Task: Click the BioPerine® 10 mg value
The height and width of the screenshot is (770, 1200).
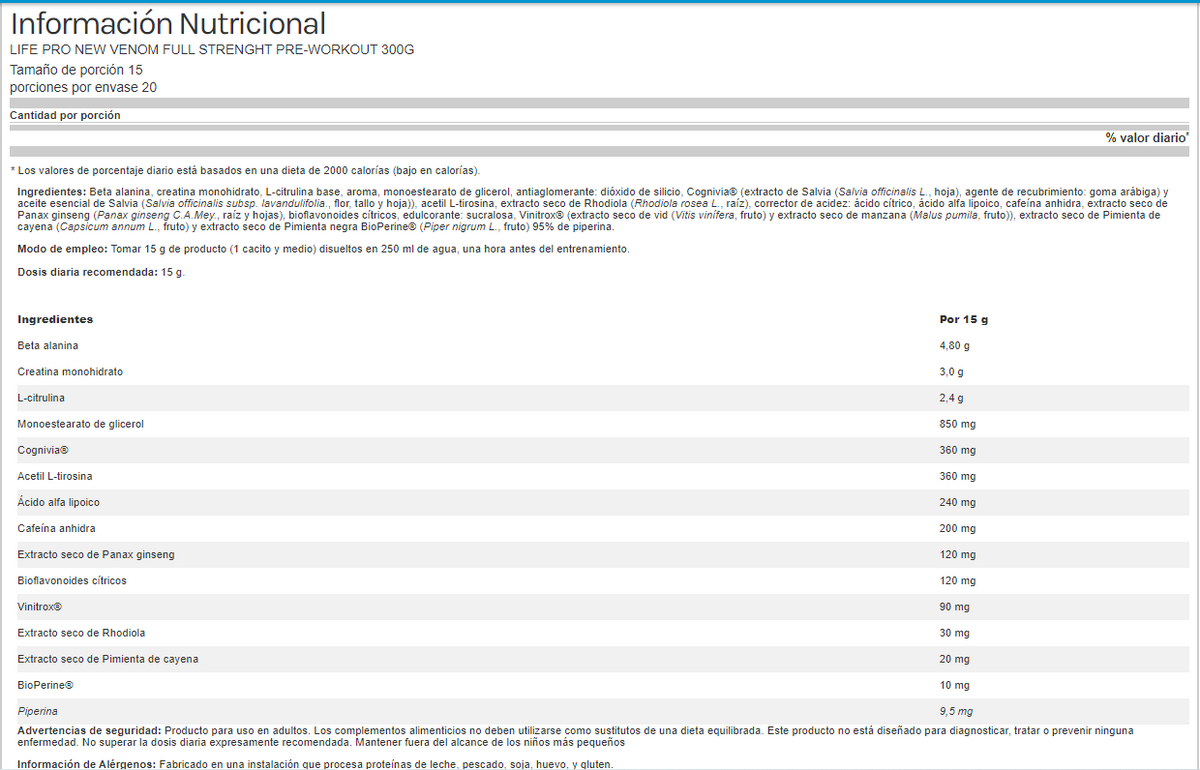Action: pos(954,685)
